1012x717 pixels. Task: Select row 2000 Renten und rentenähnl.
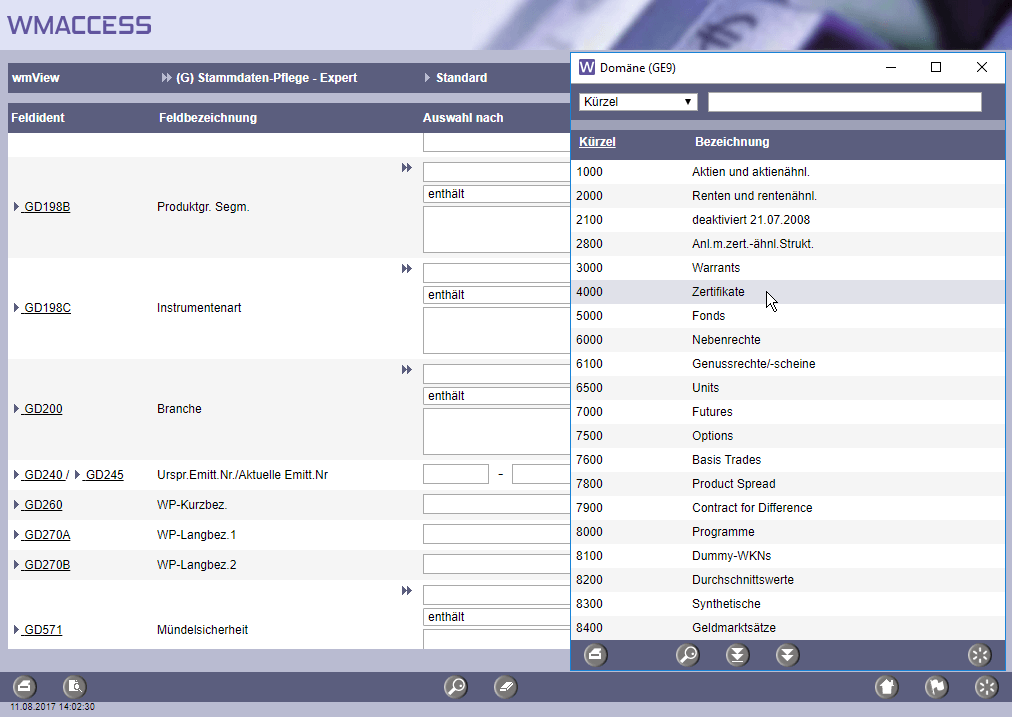(788, 196)
